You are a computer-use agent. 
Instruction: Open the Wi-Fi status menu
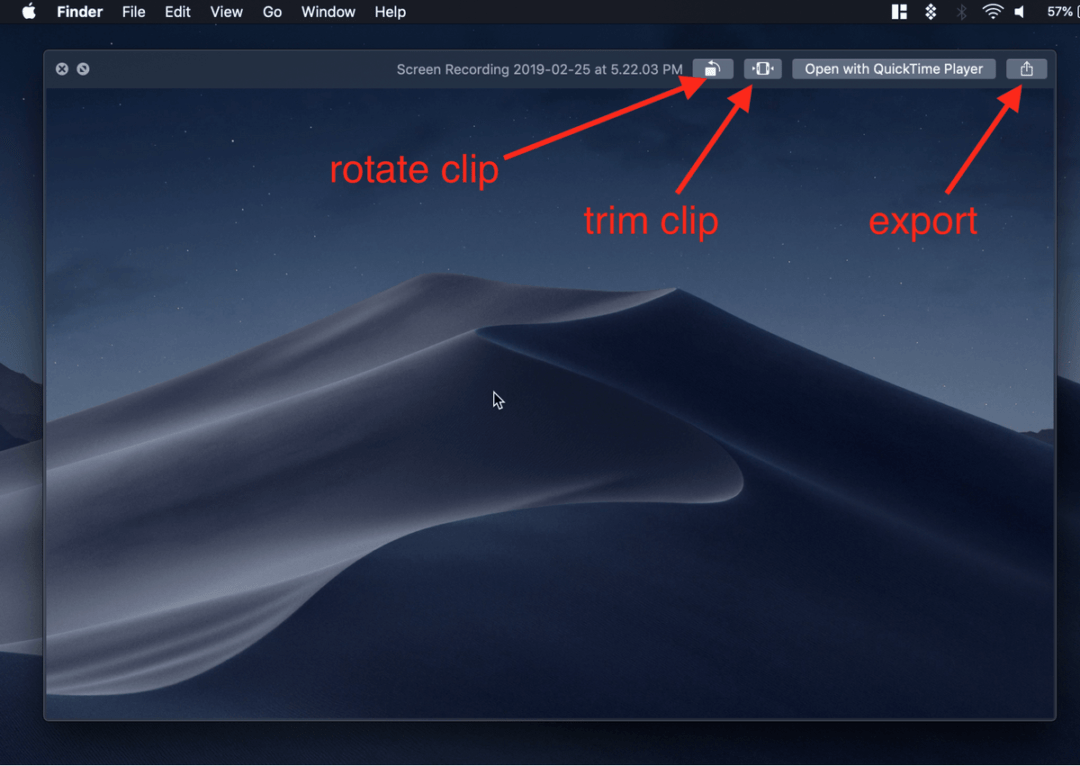point(991,12)
